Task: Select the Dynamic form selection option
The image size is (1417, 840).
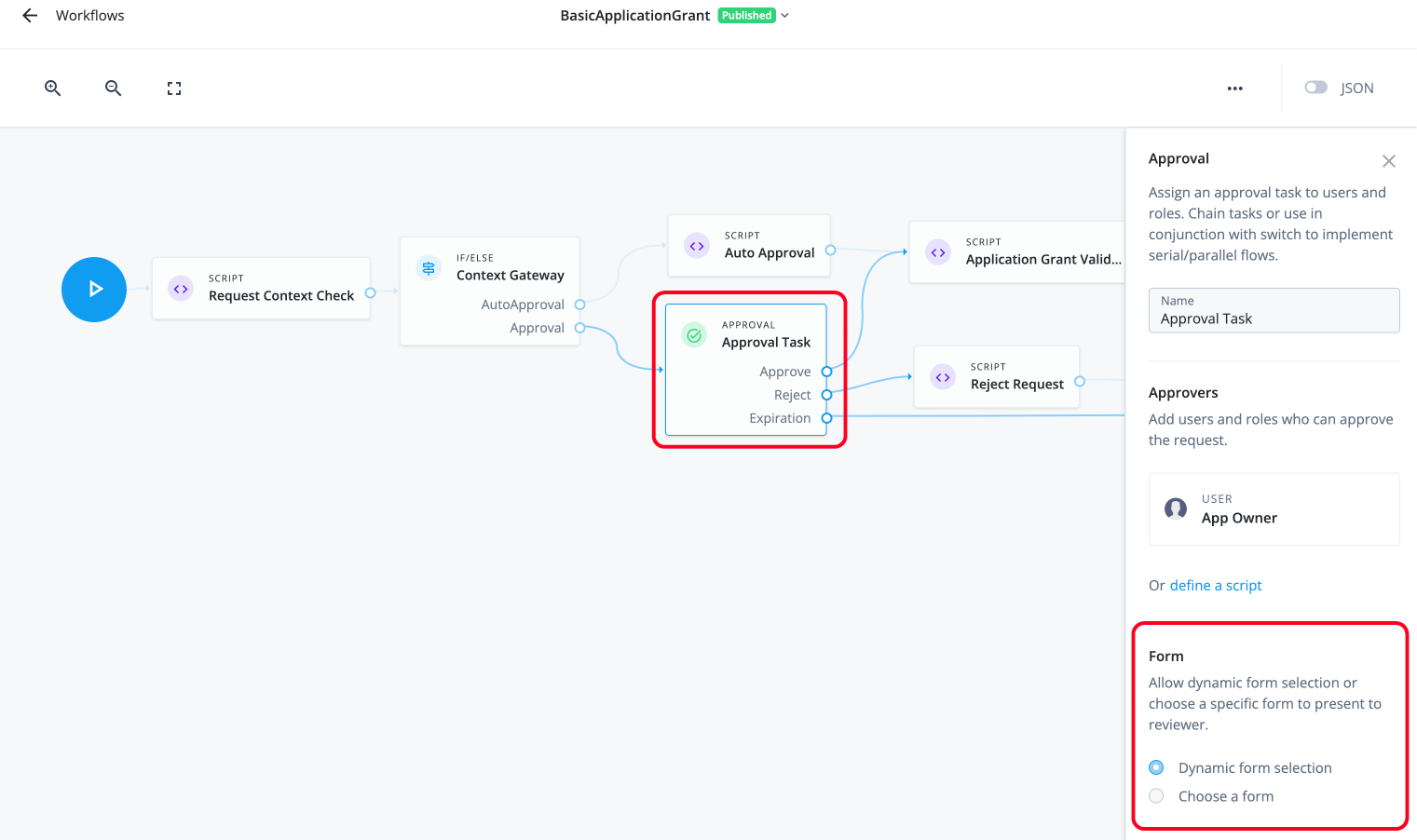Action: (x=1156, y=767)
